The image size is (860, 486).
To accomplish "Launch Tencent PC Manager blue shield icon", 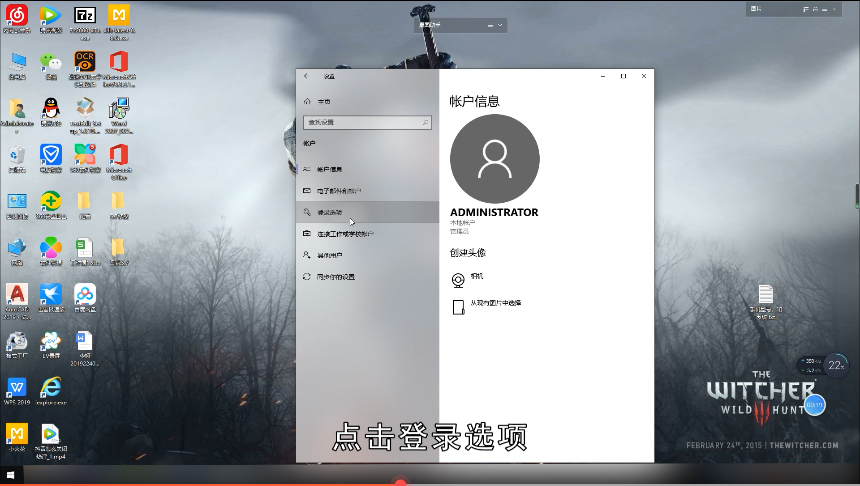I will [x=50, y=159].
